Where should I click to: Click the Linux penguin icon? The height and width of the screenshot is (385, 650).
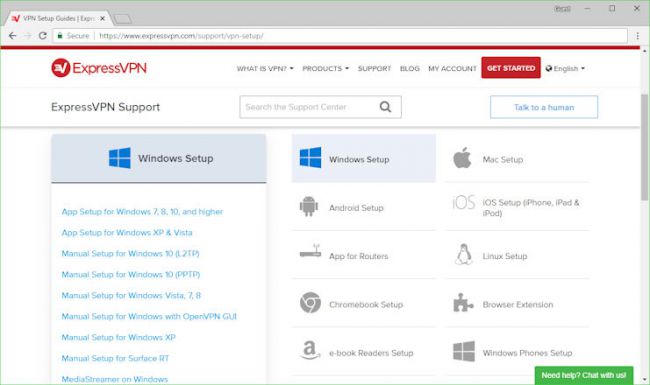click(463, 254)
